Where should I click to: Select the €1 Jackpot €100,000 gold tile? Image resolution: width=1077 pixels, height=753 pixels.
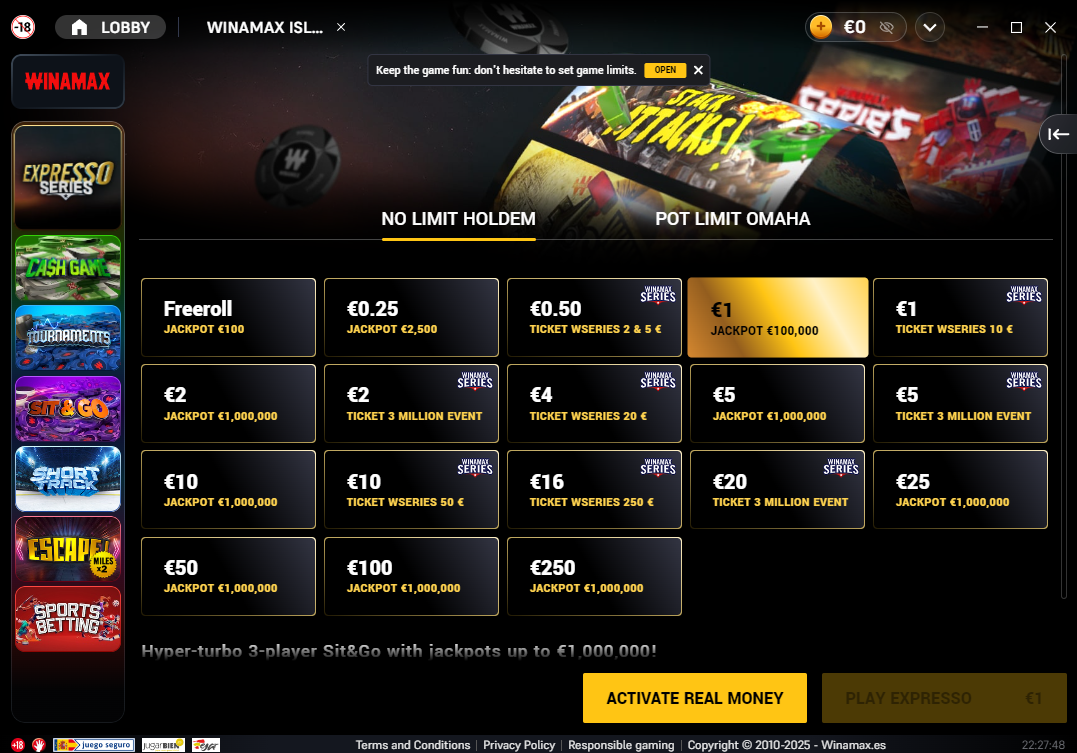[778, 317]
